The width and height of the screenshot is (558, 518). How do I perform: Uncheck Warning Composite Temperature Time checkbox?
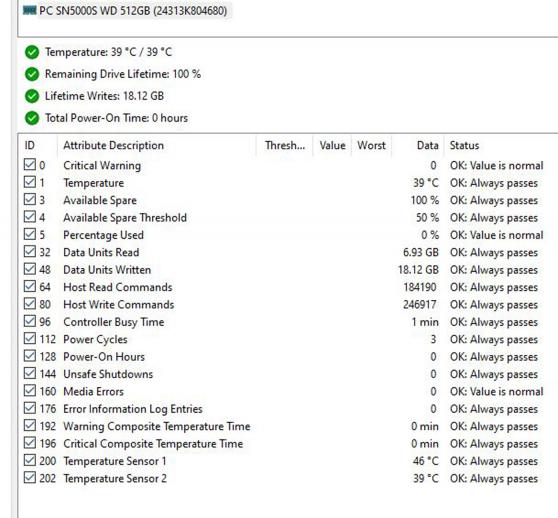click(x=30, y=426)
